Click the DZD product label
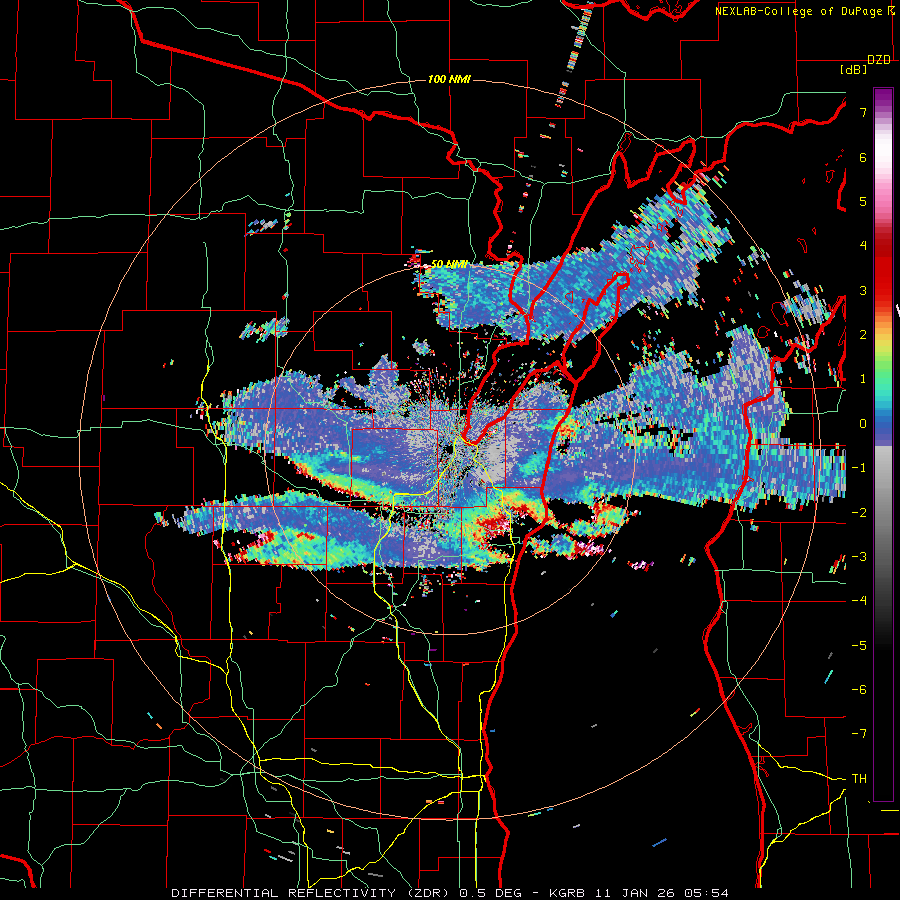 (x=879, y=60)
